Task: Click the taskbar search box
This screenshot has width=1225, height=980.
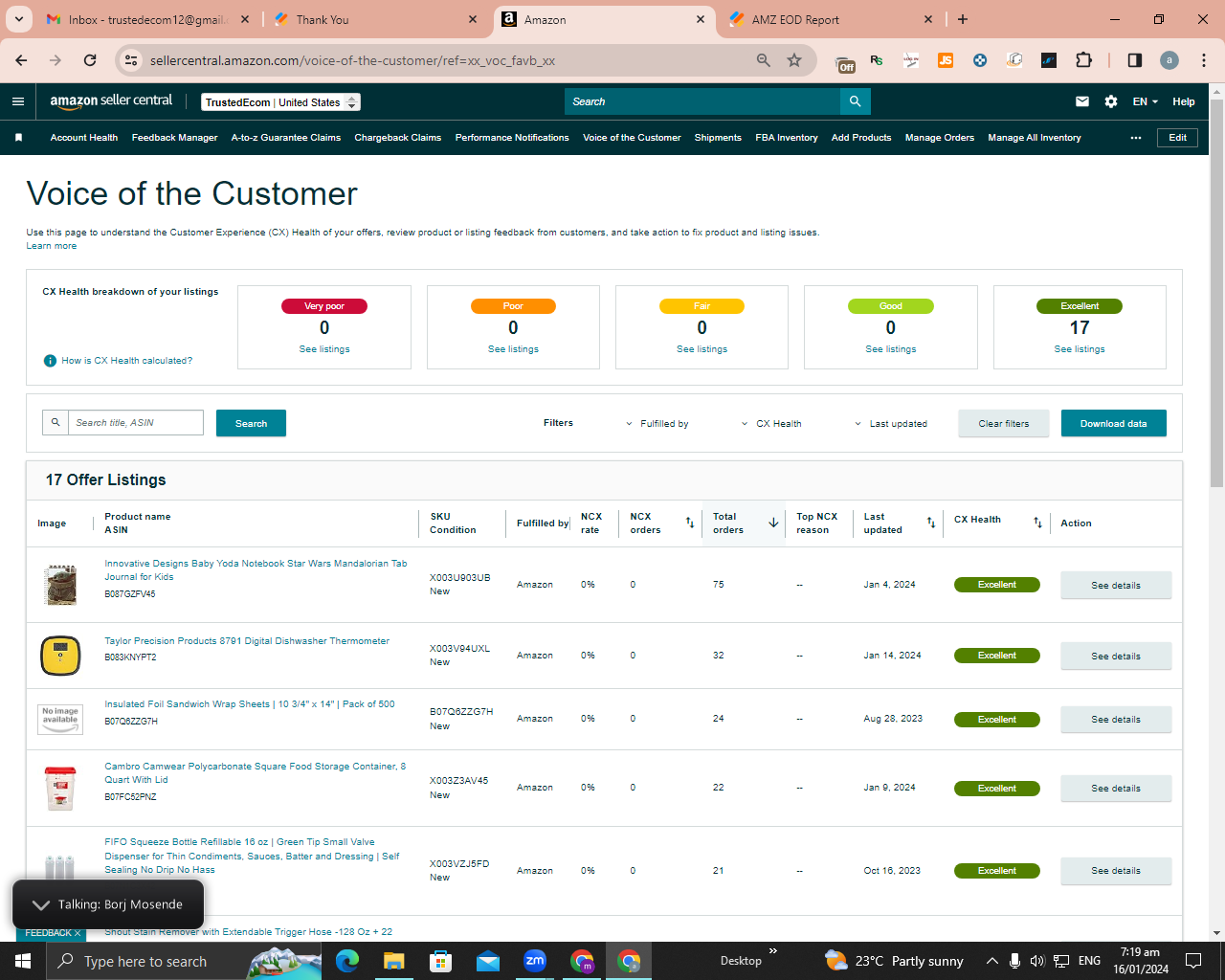Action: click(185, 961)
